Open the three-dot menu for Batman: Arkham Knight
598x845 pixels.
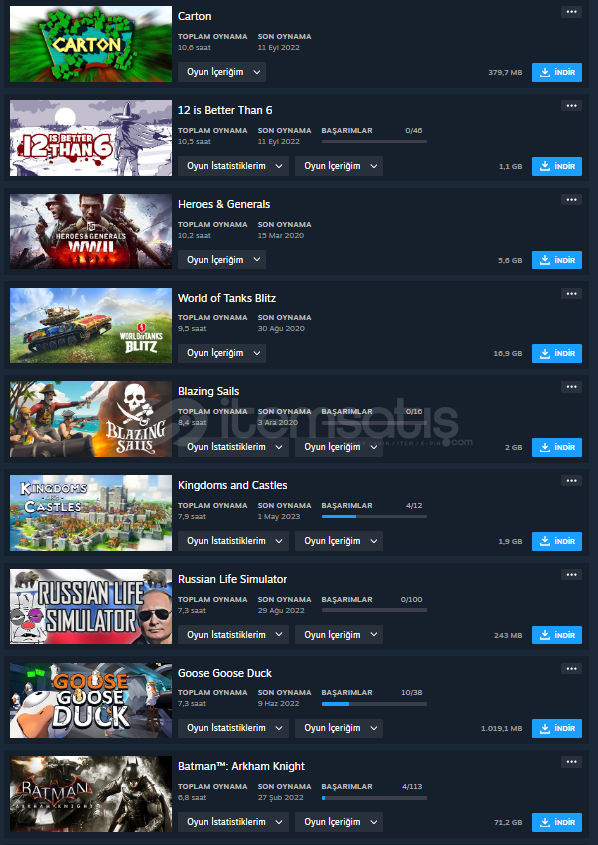(571, 762)
